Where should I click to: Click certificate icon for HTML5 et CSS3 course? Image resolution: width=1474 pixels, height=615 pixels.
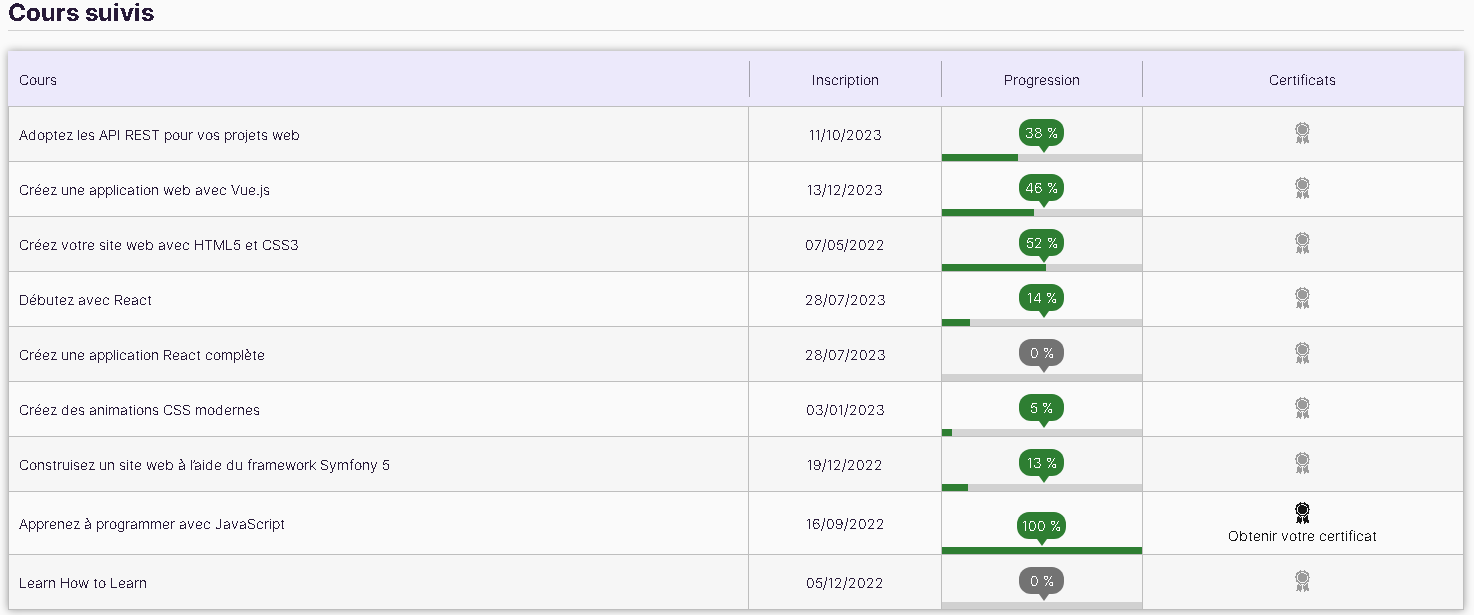1302,243
